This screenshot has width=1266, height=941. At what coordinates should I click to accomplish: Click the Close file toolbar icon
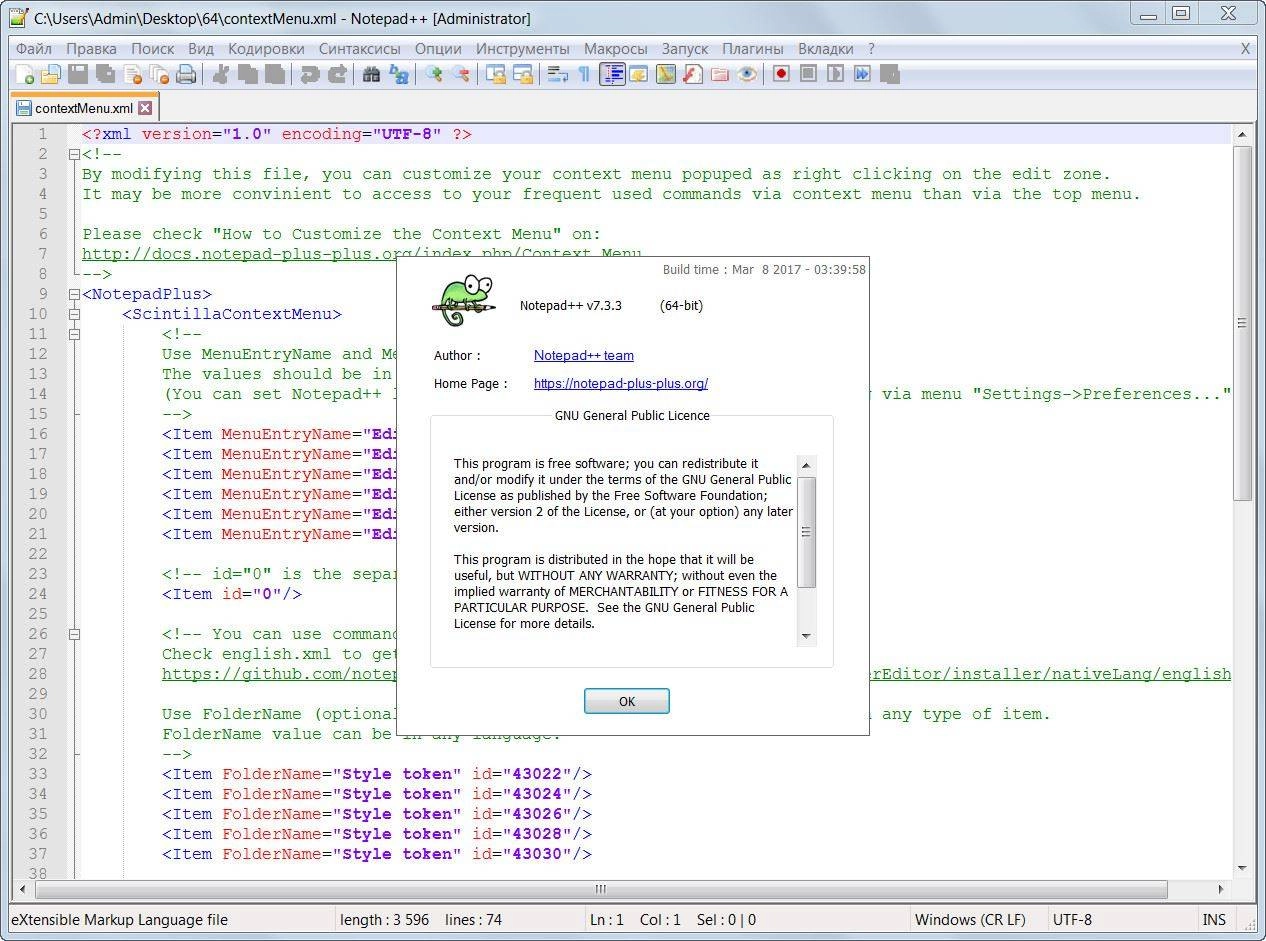coord(132,74)
